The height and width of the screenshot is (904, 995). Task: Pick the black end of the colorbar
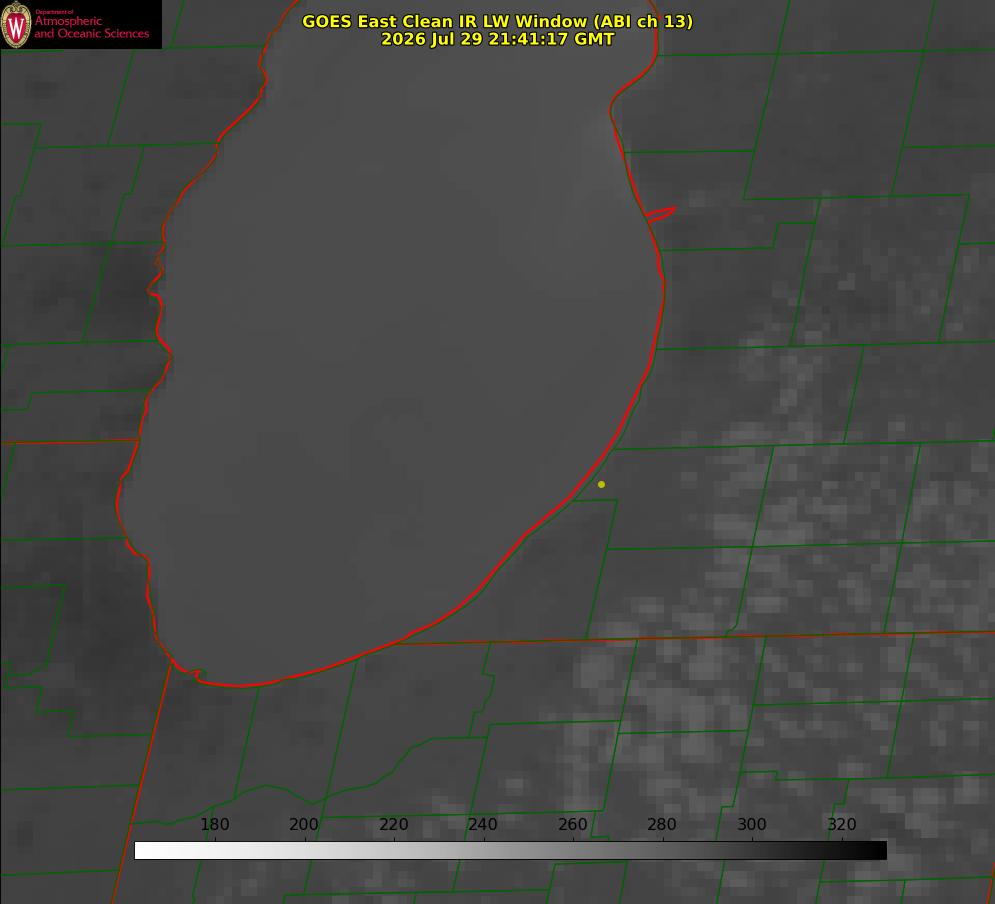878,850
